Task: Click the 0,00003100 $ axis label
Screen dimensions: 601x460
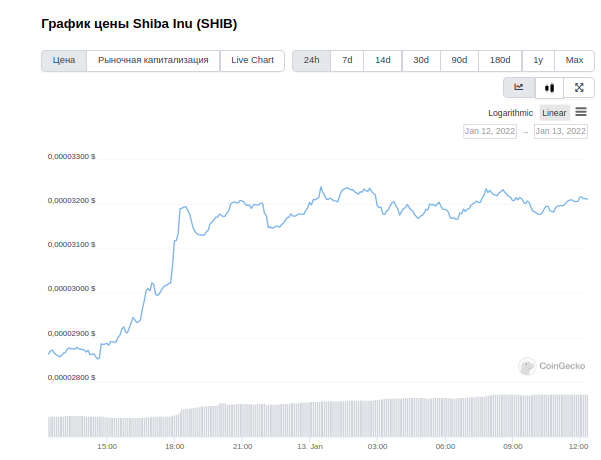Action: pos(71,244)
